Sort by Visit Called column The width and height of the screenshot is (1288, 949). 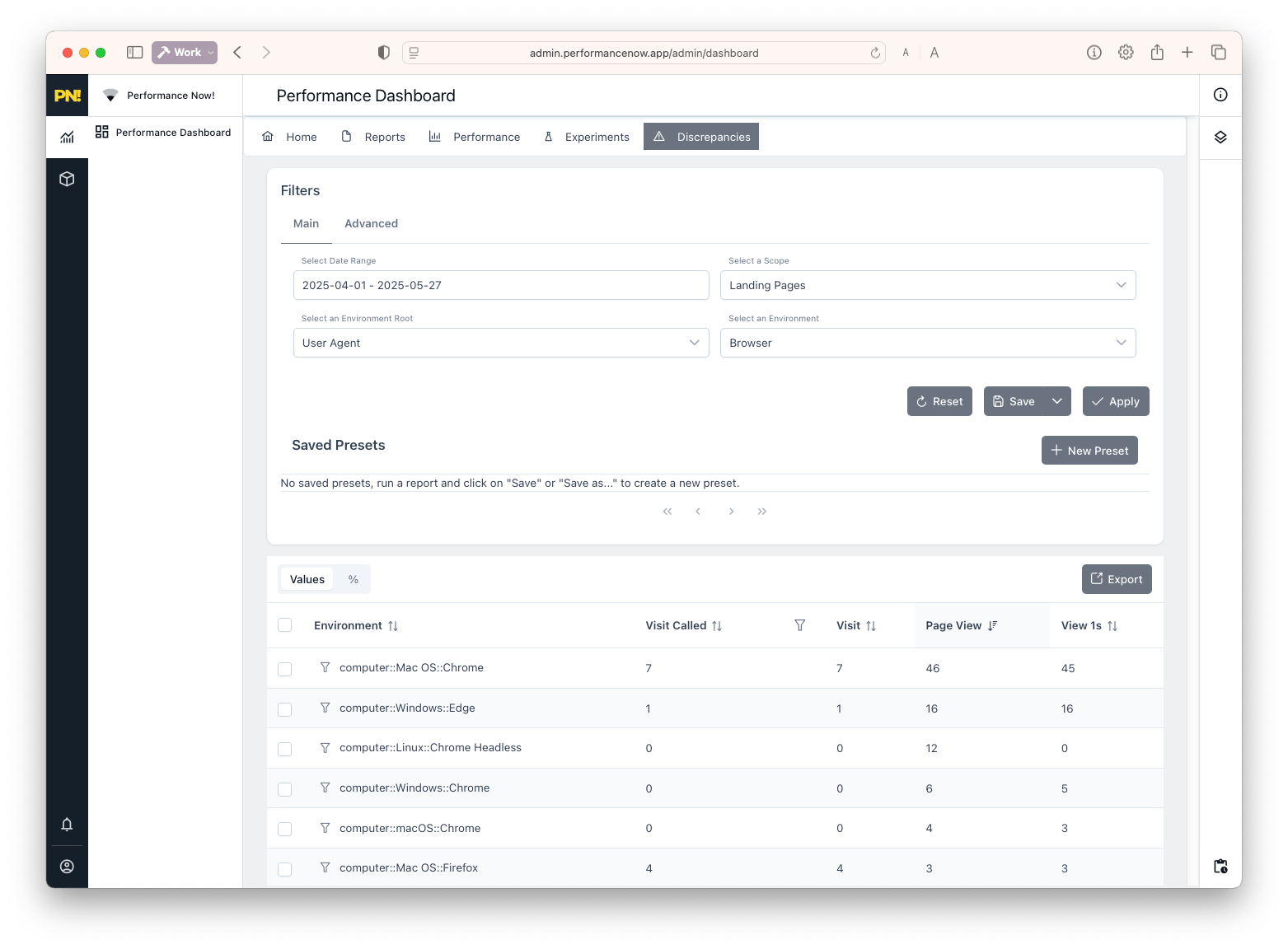click(717, 626)
